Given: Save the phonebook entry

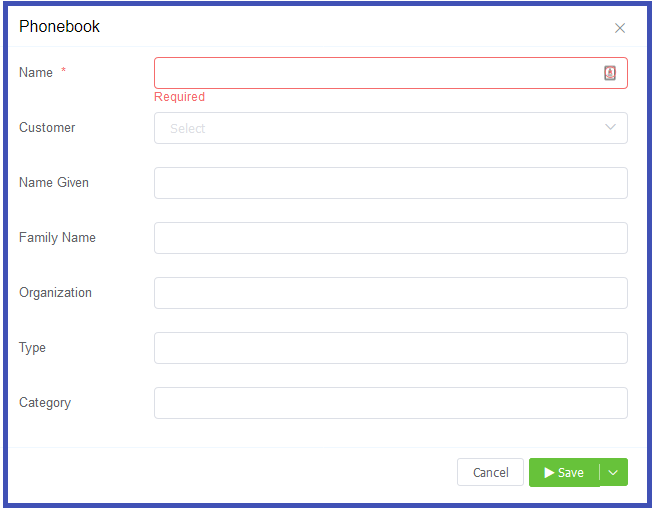Looking at the screenshot, I should pos(564,472).
